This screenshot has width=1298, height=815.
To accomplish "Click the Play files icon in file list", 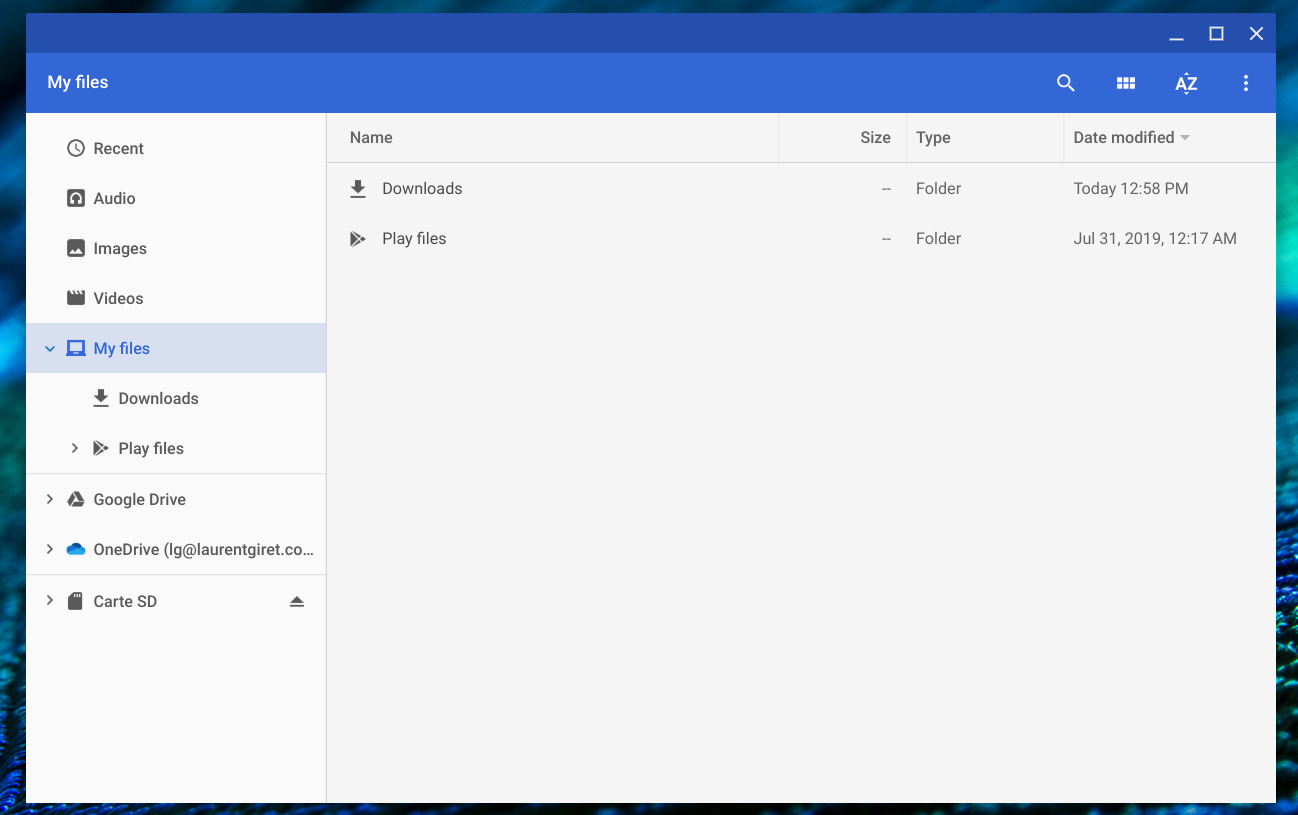I will [358, 239].
